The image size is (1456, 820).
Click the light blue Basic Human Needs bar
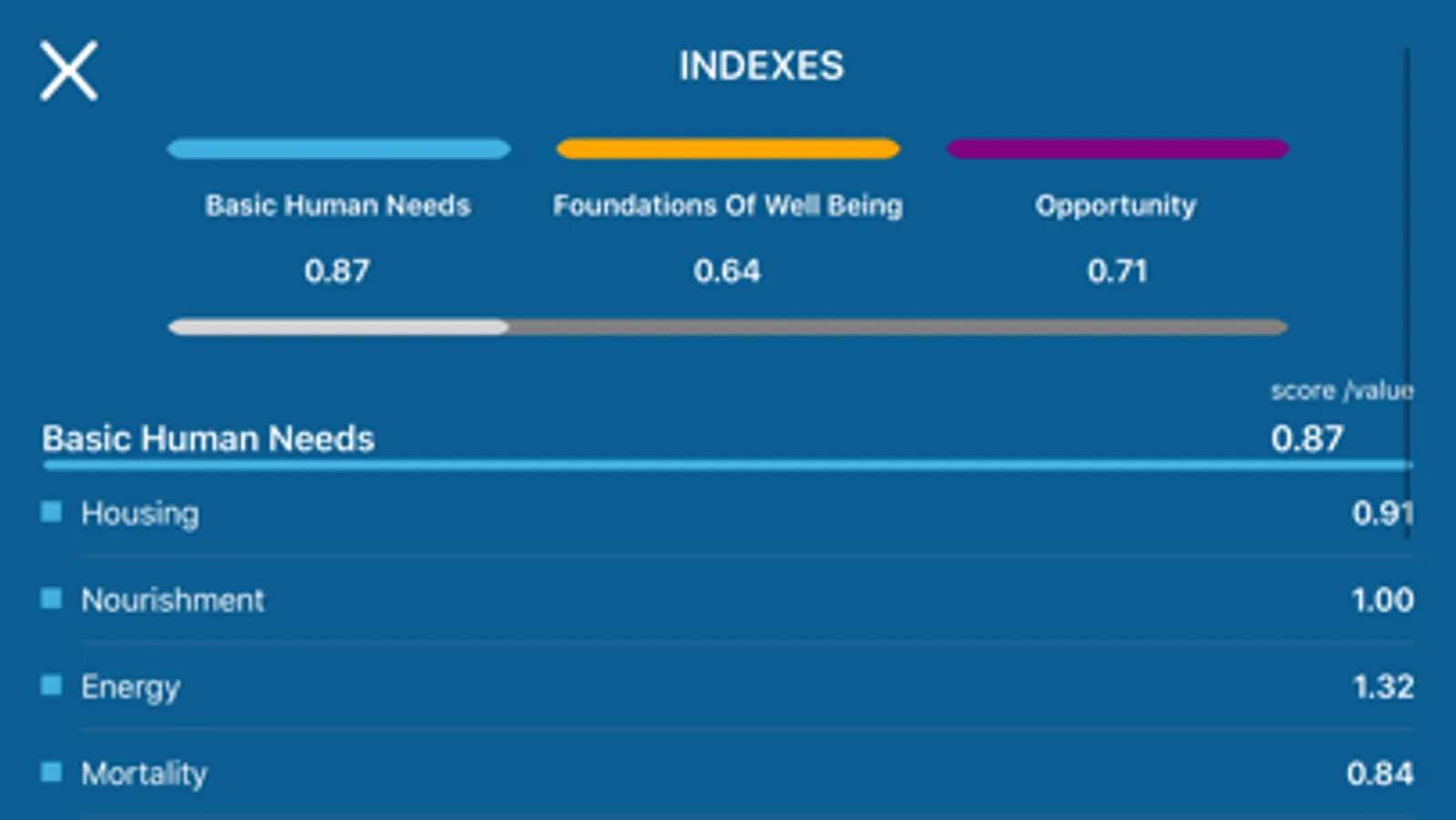pos(339,149)
